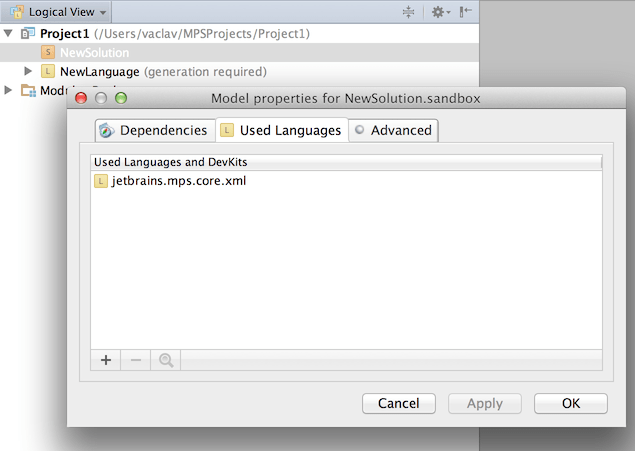Image resolution: width=635 pixels, height=451 pixels.
Task: Click the Project1 project icon
Action: 28,33
